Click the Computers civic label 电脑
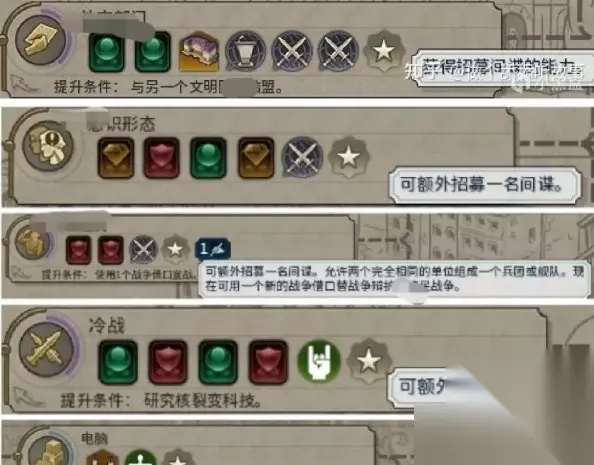Image resolution: width=594 pixels, height=465 pixels. [x=95, y=439]
